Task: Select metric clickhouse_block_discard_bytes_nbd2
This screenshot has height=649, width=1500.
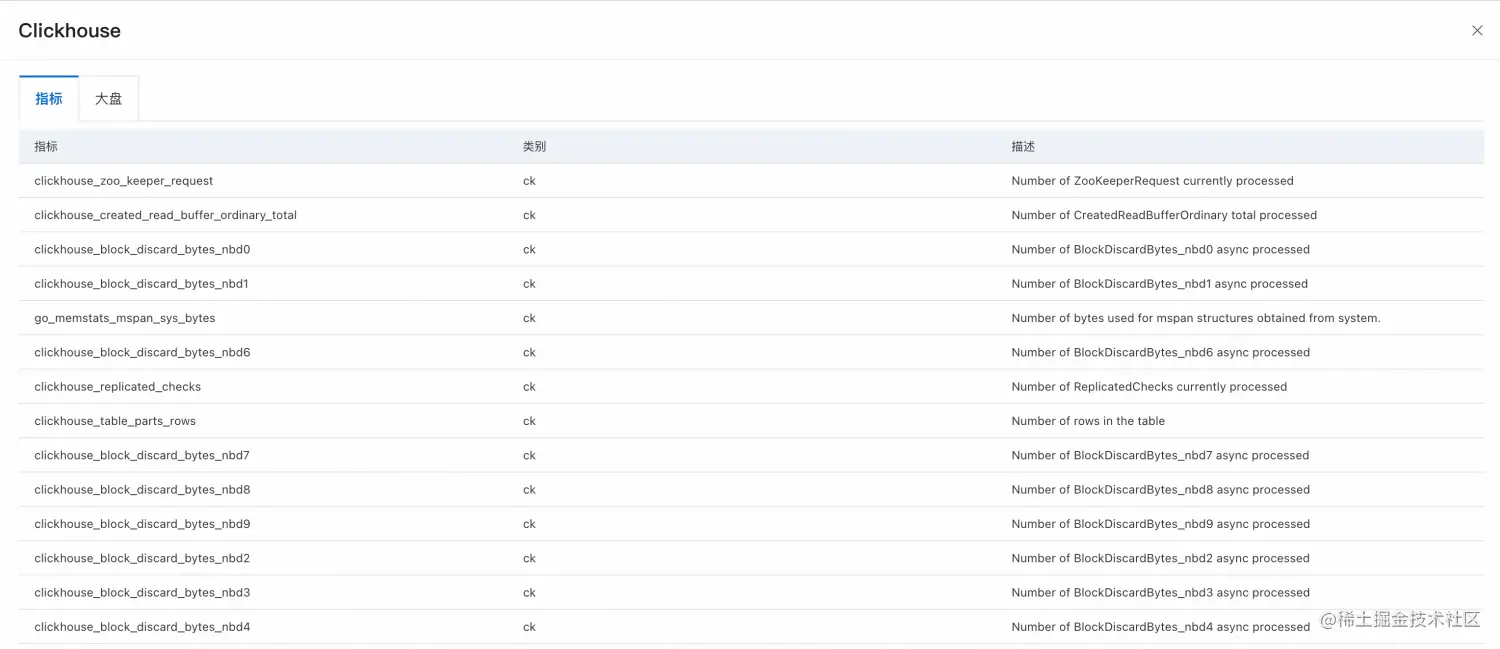Action: 142,558
